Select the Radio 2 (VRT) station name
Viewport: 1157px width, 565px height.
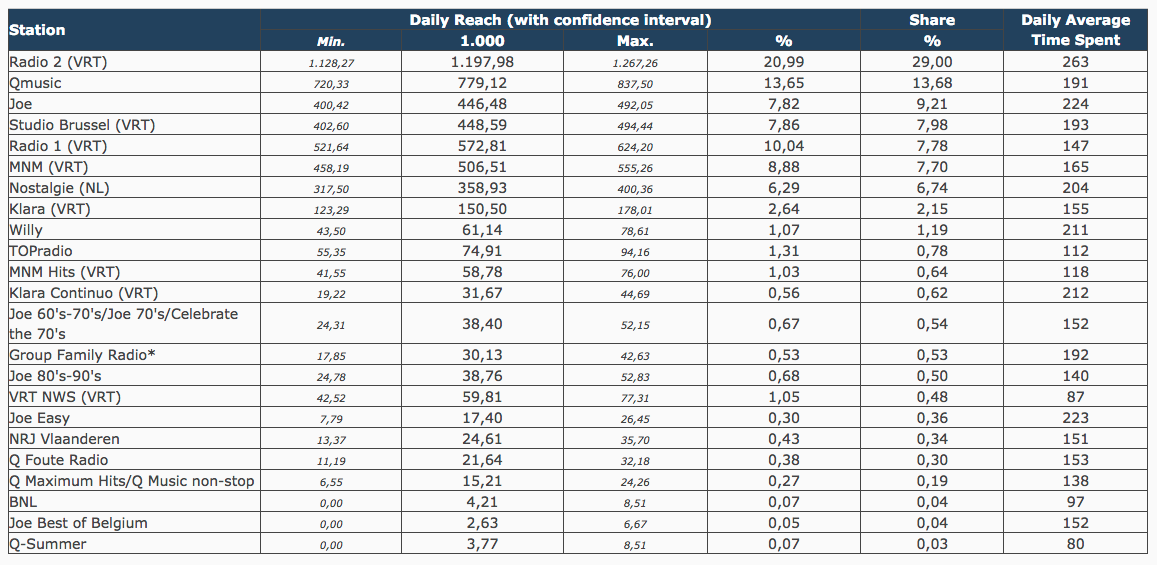58,62
